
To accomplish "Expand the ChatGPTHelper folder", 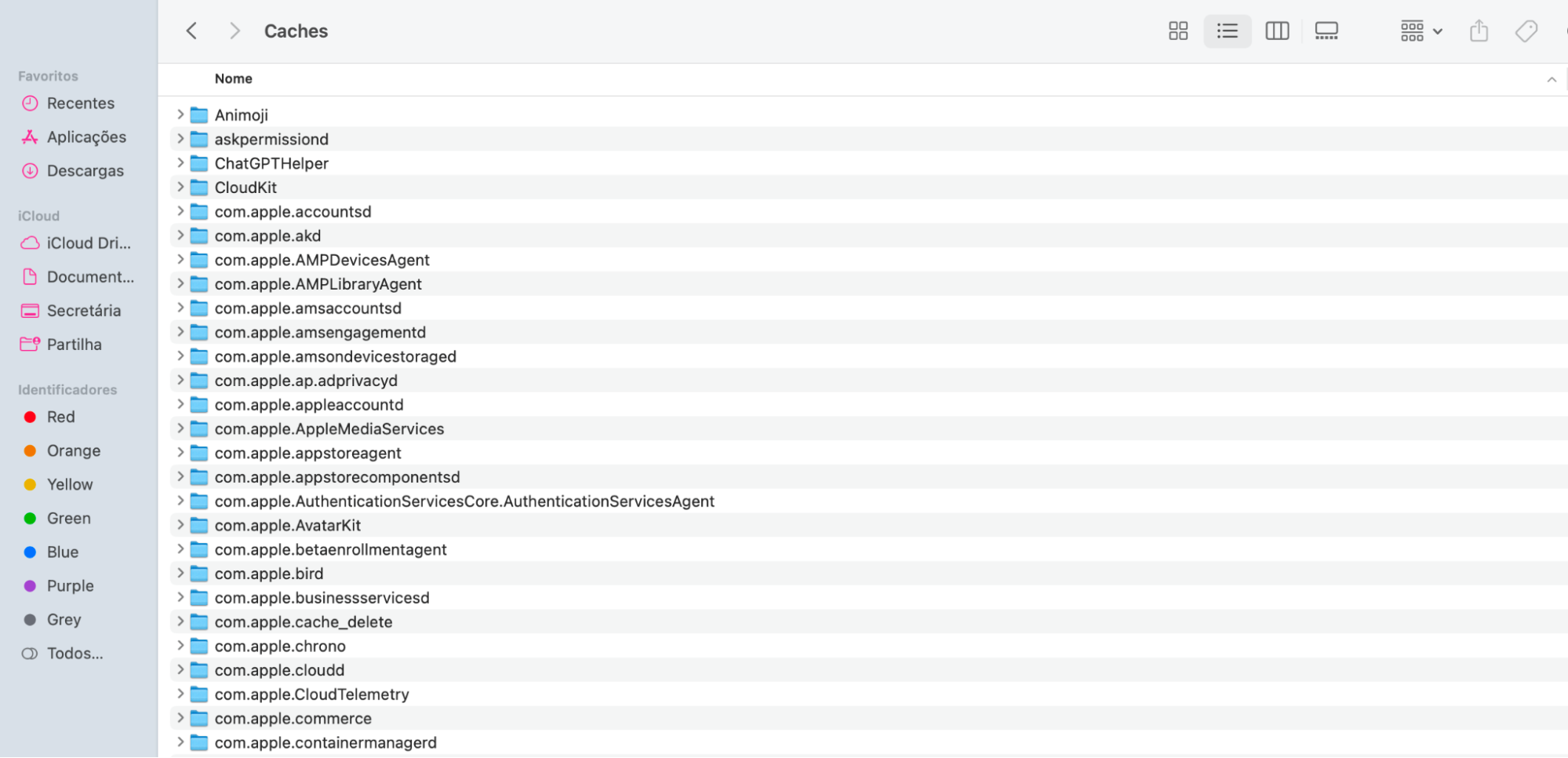I will tap(180, 163).
